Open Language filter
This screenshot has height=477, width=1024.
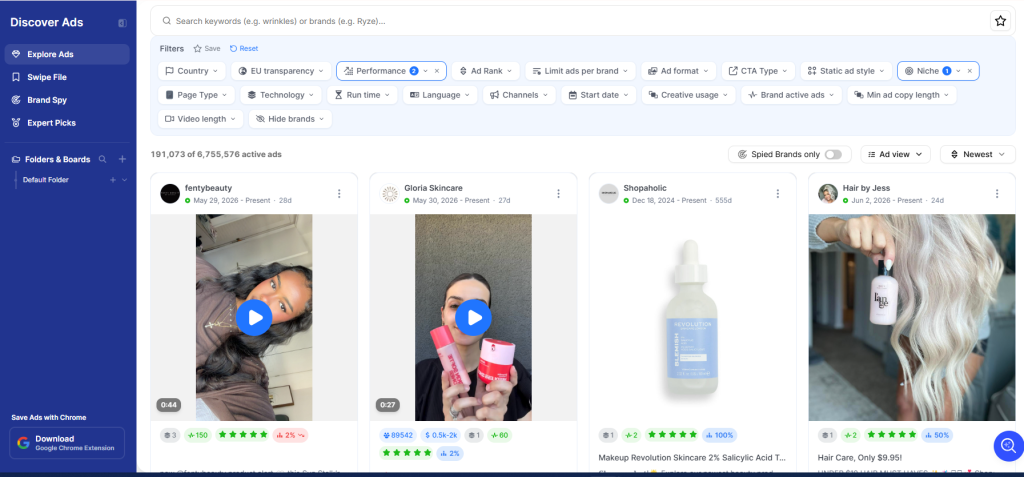click(440, 95)
